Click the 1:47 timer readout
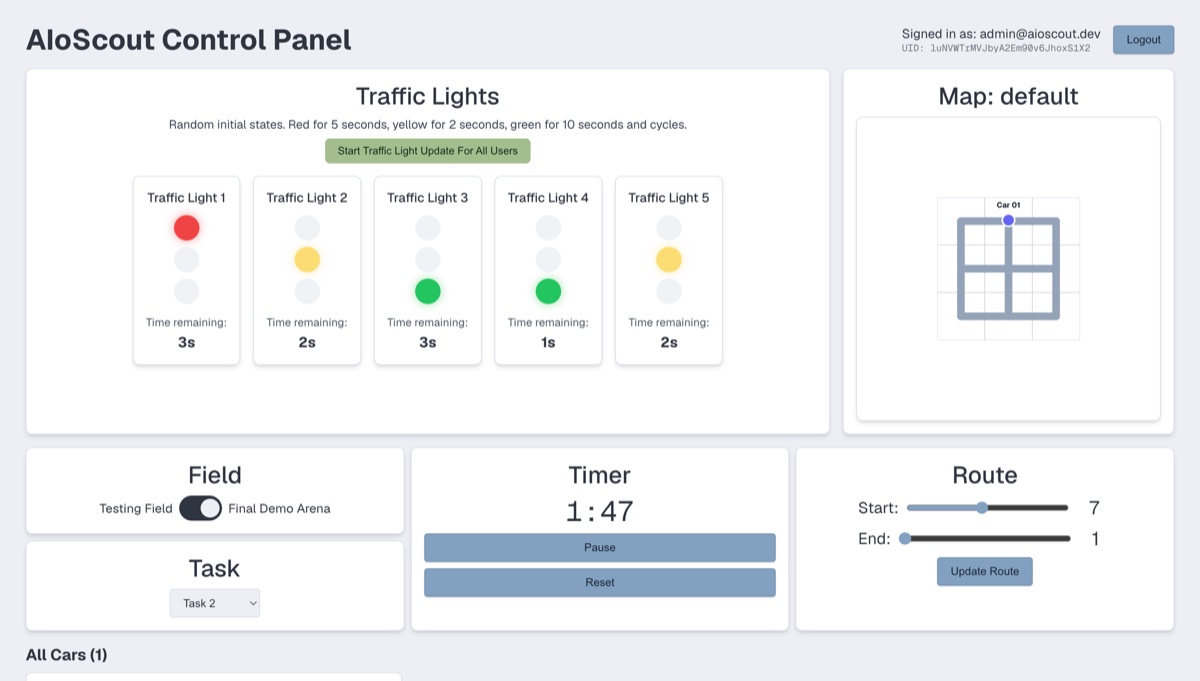The height and width of the screenshot is (681, 1200). pos(600,512)
